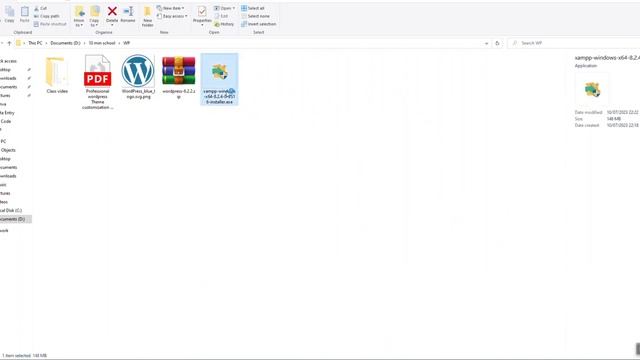Open Data Entry folder in sidebar
The image size is (640, 360).
(7, 113)
